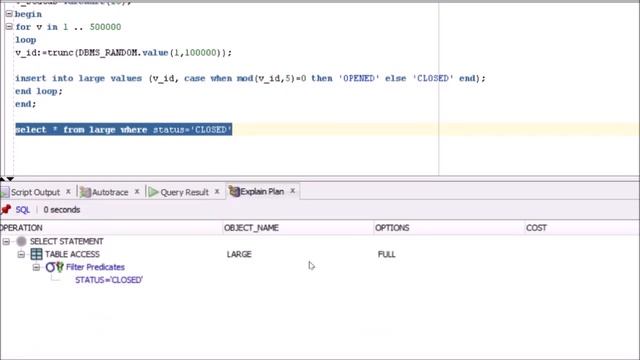Viewport: 640px width, 360px height.
Task: Close the Explain Plan tab
Action: tap(292, 191)
